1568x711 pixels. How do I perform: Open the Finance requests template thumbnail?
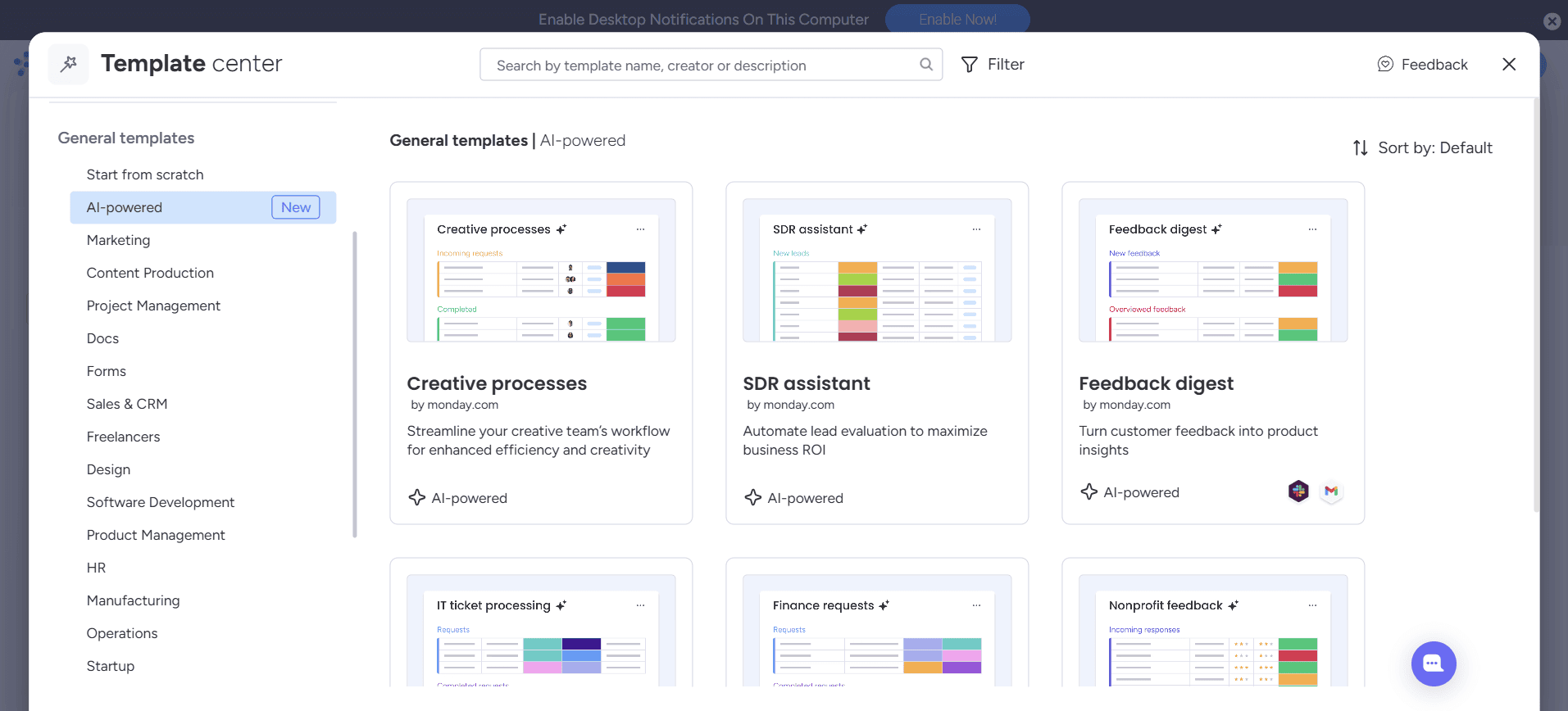[877, 631]
